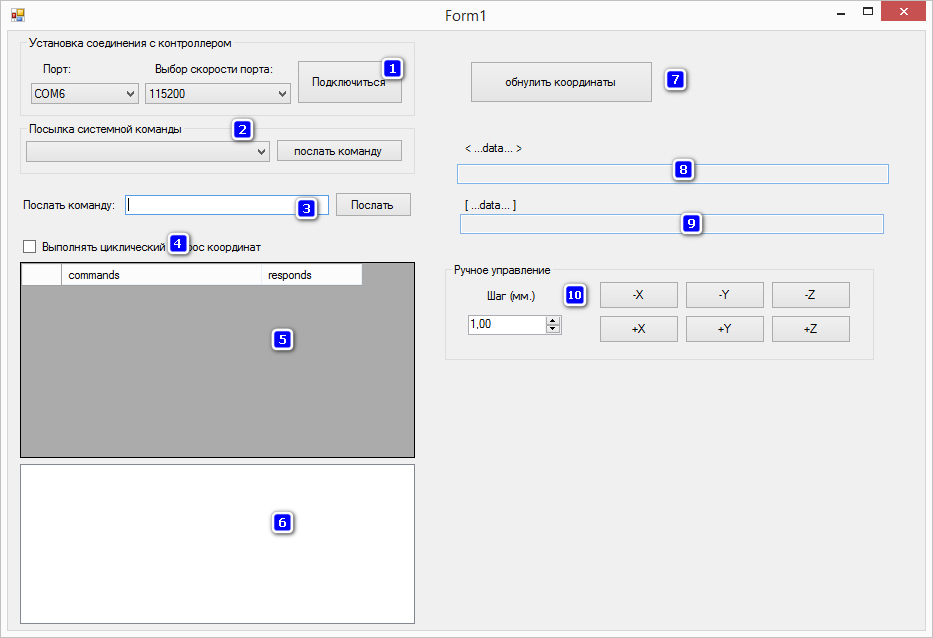Click the -Z jog button

[x=810, y=295]
